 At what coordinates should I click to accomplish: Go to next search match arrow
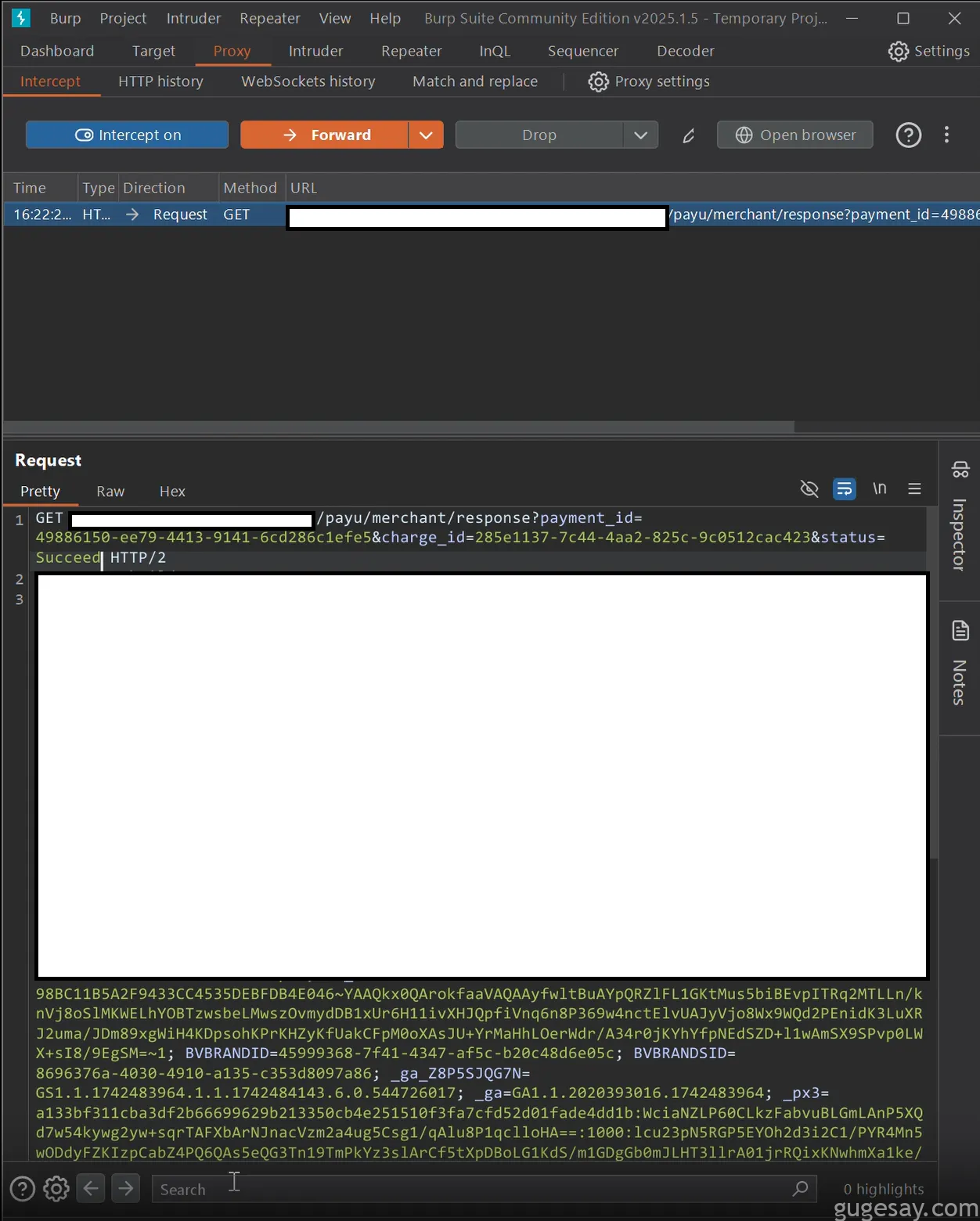coord(125,1188)
